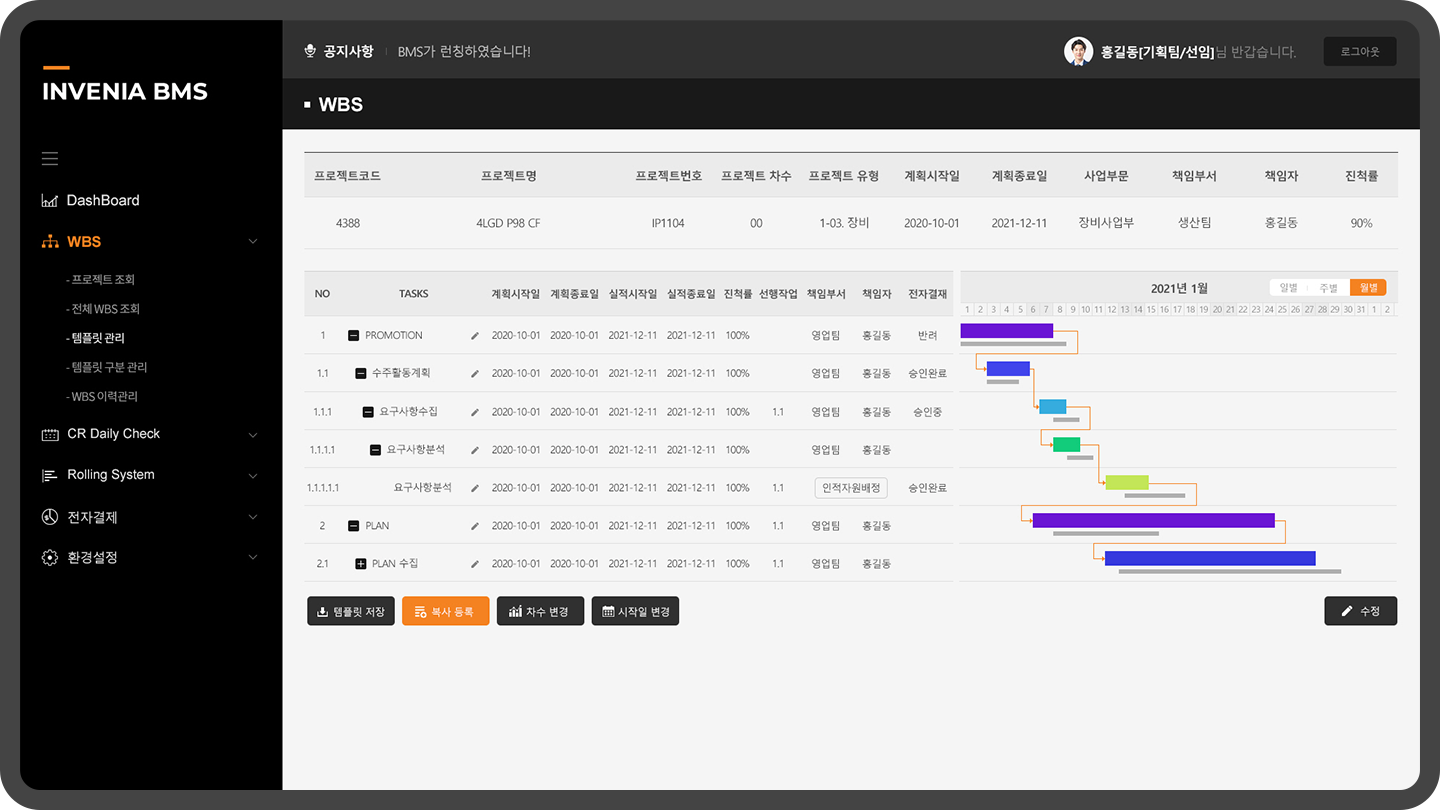The image size is (1440, 810).
Task: Open 전체 WBS 조회 submenu item
Action: (x=105, y=309)
